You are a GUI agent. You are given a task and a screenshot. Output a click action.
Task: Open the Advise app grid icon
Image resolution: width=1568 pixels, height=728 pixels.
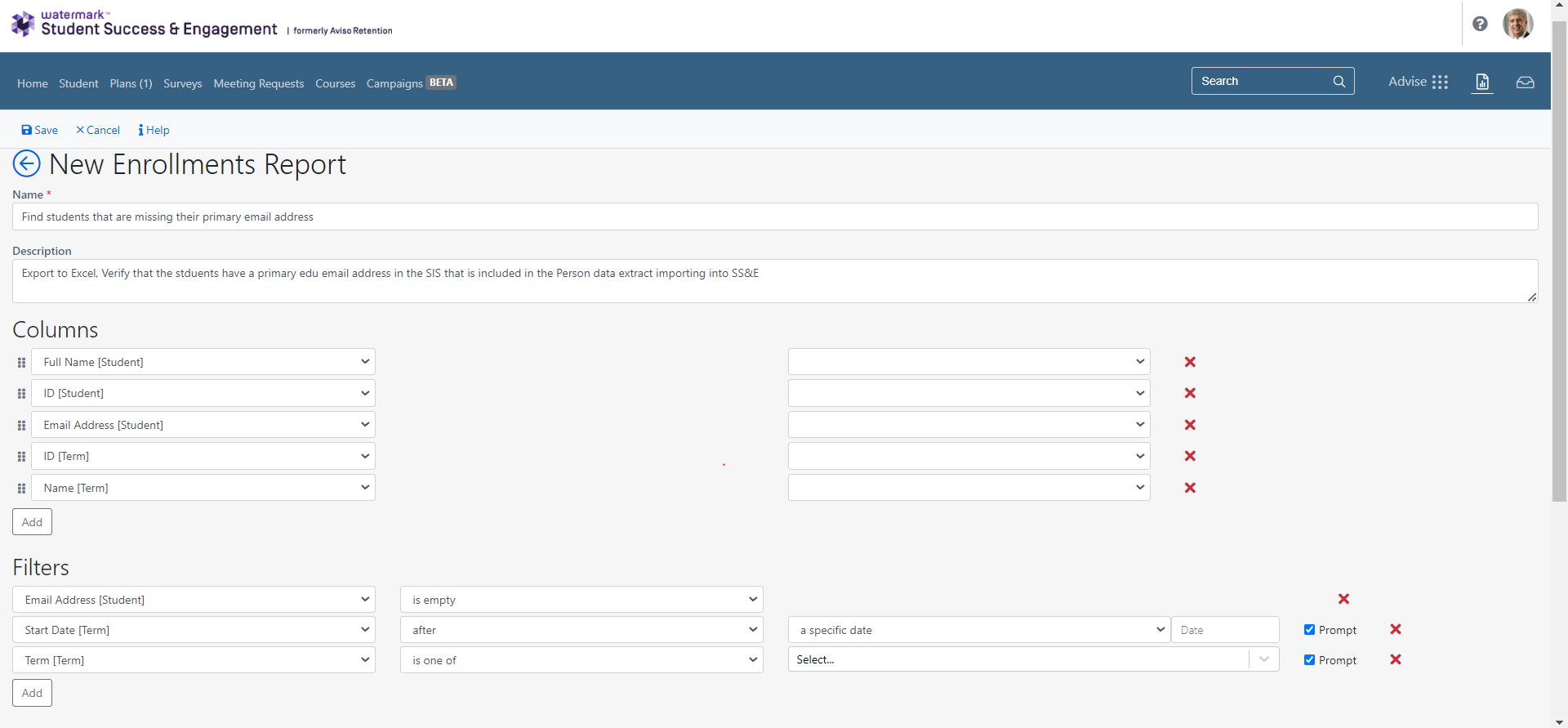pos(1440,82)
